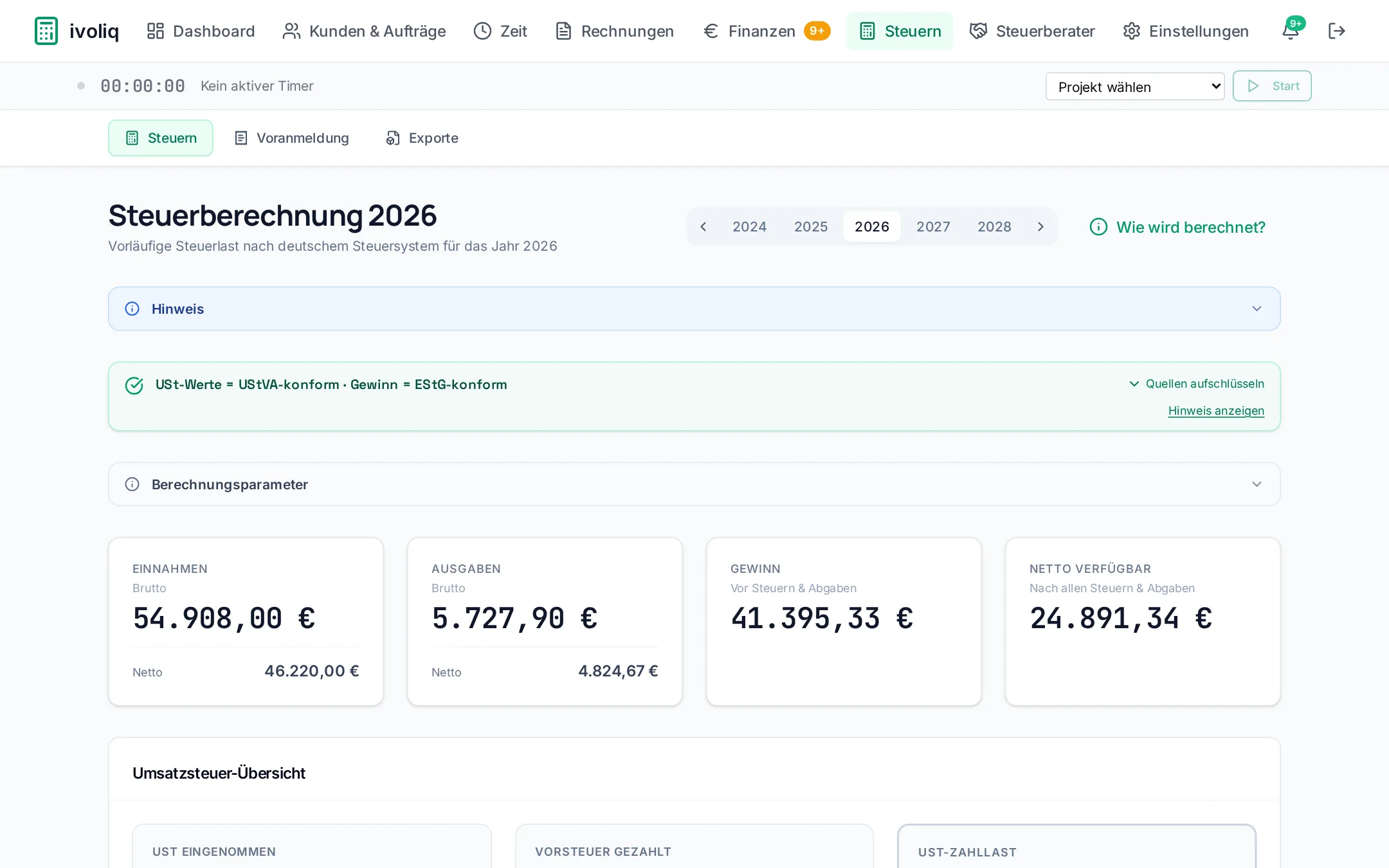
Task: Open Kunden & Aufträge section
Action: pos(364,31)
